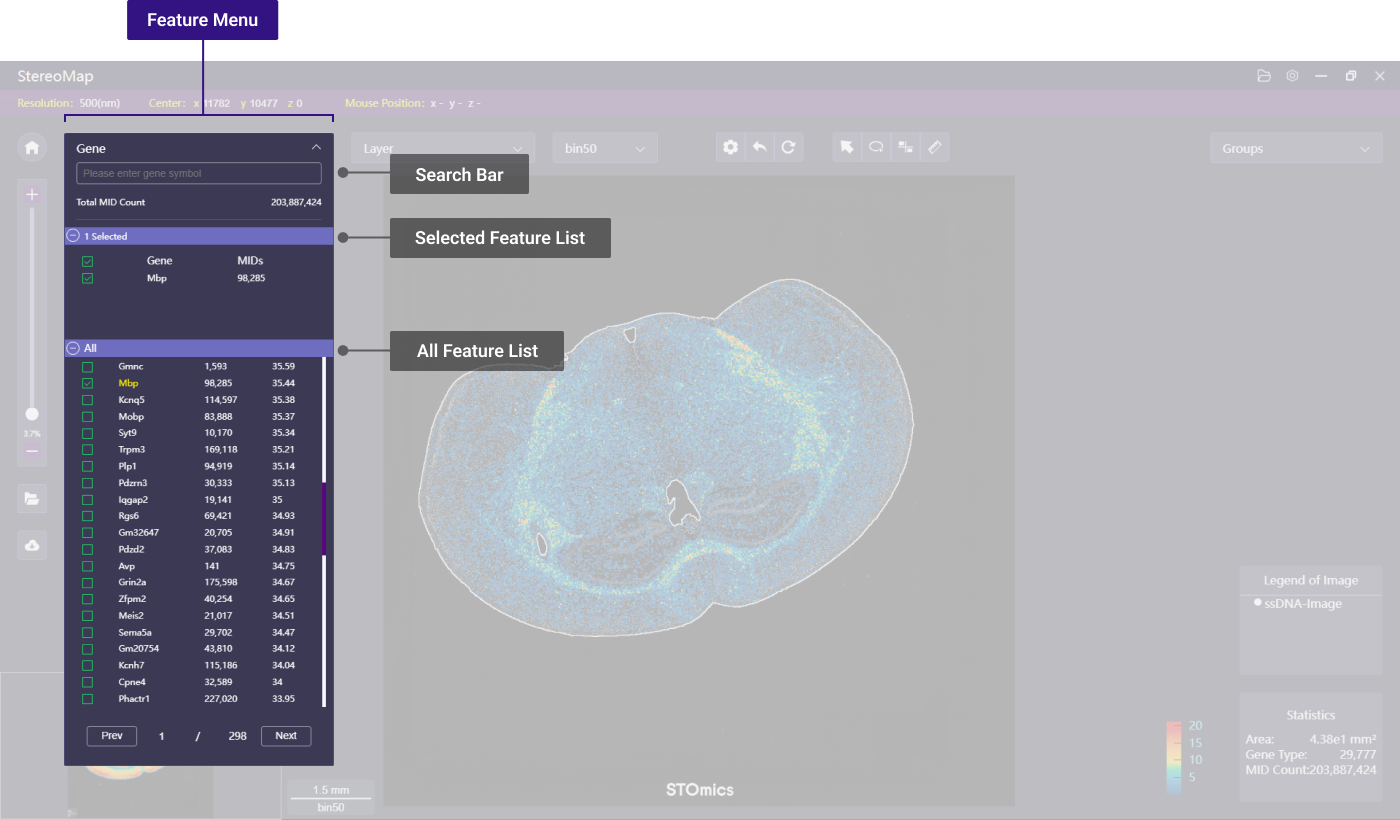Select the arrow pointer tool
This screenshot has width=1400, height=820.
click(x=847, y=148)
